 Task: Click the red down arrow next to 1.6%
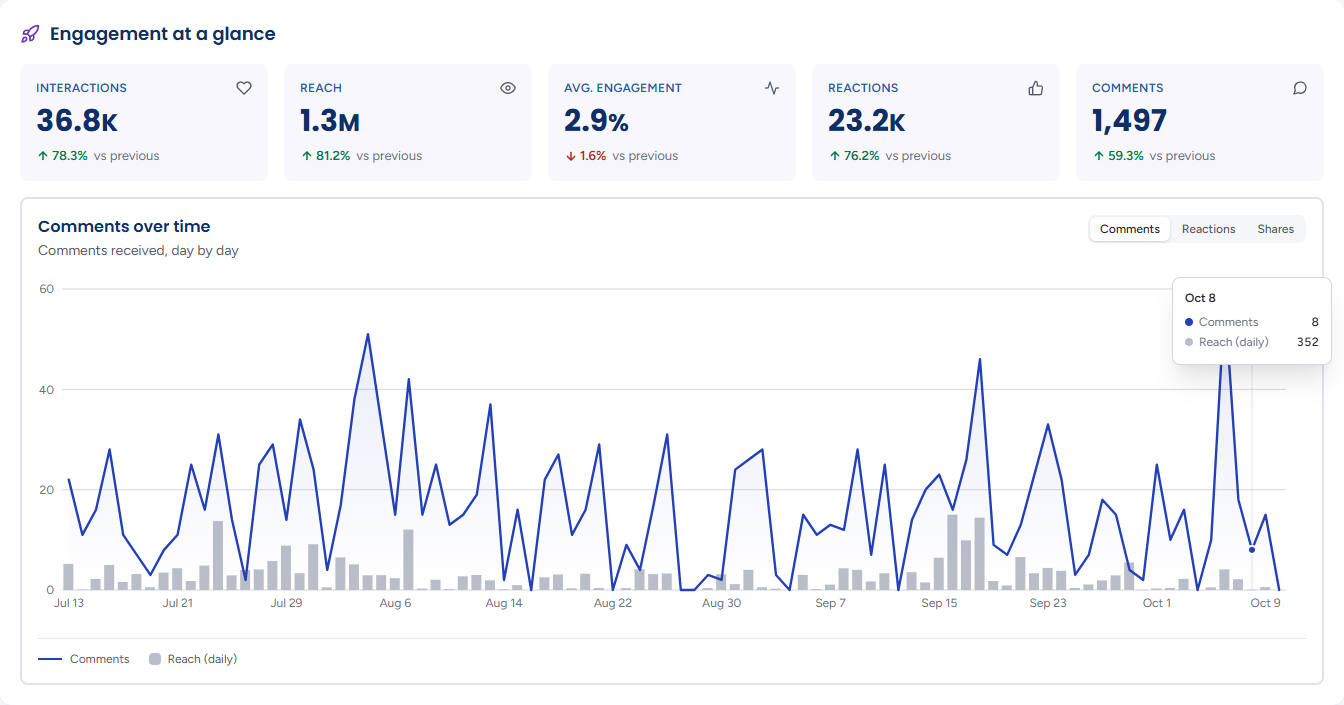[x=570, y=156]
